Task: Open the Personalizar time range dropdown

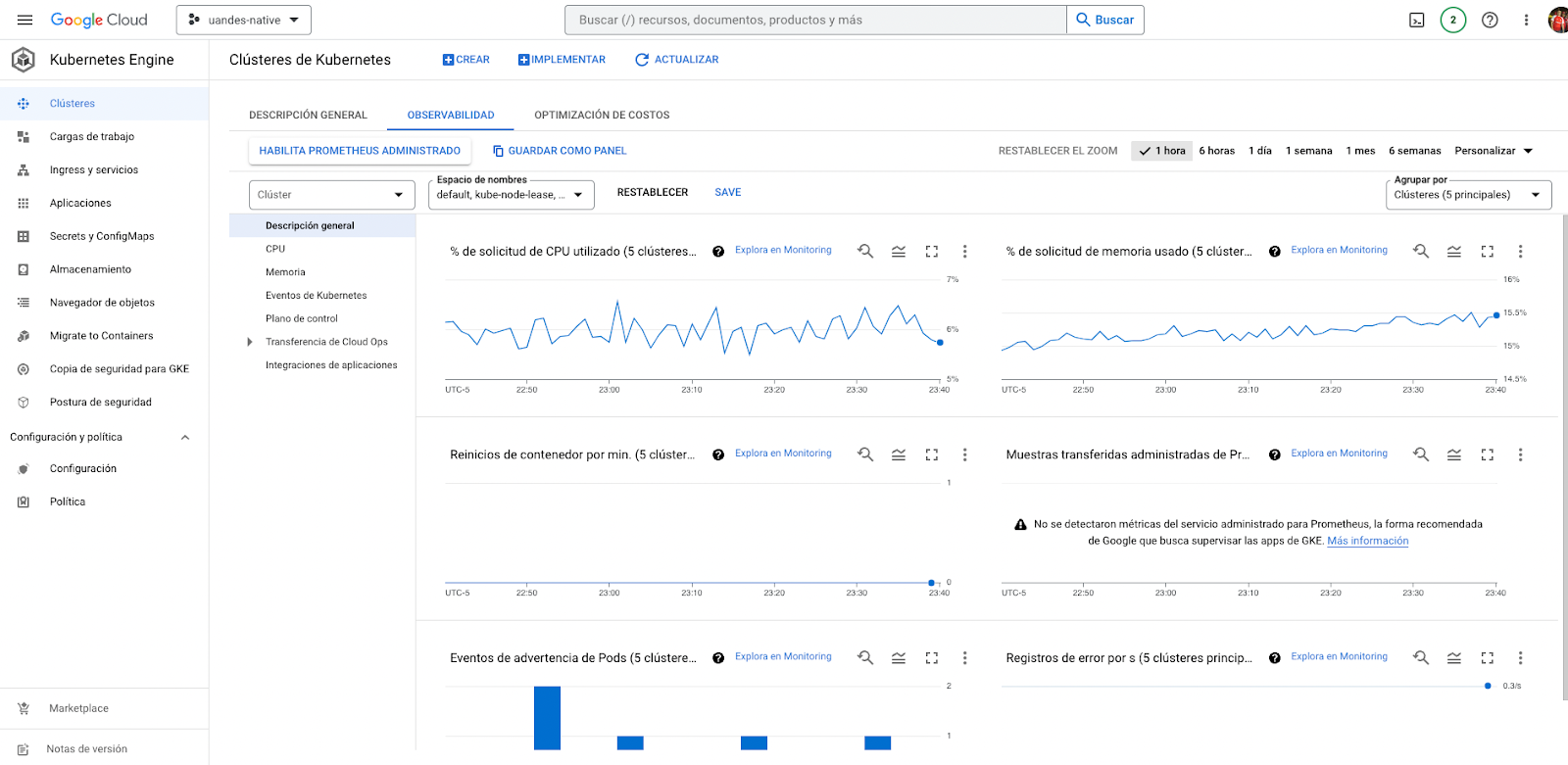Action: tap(1494, 151)
